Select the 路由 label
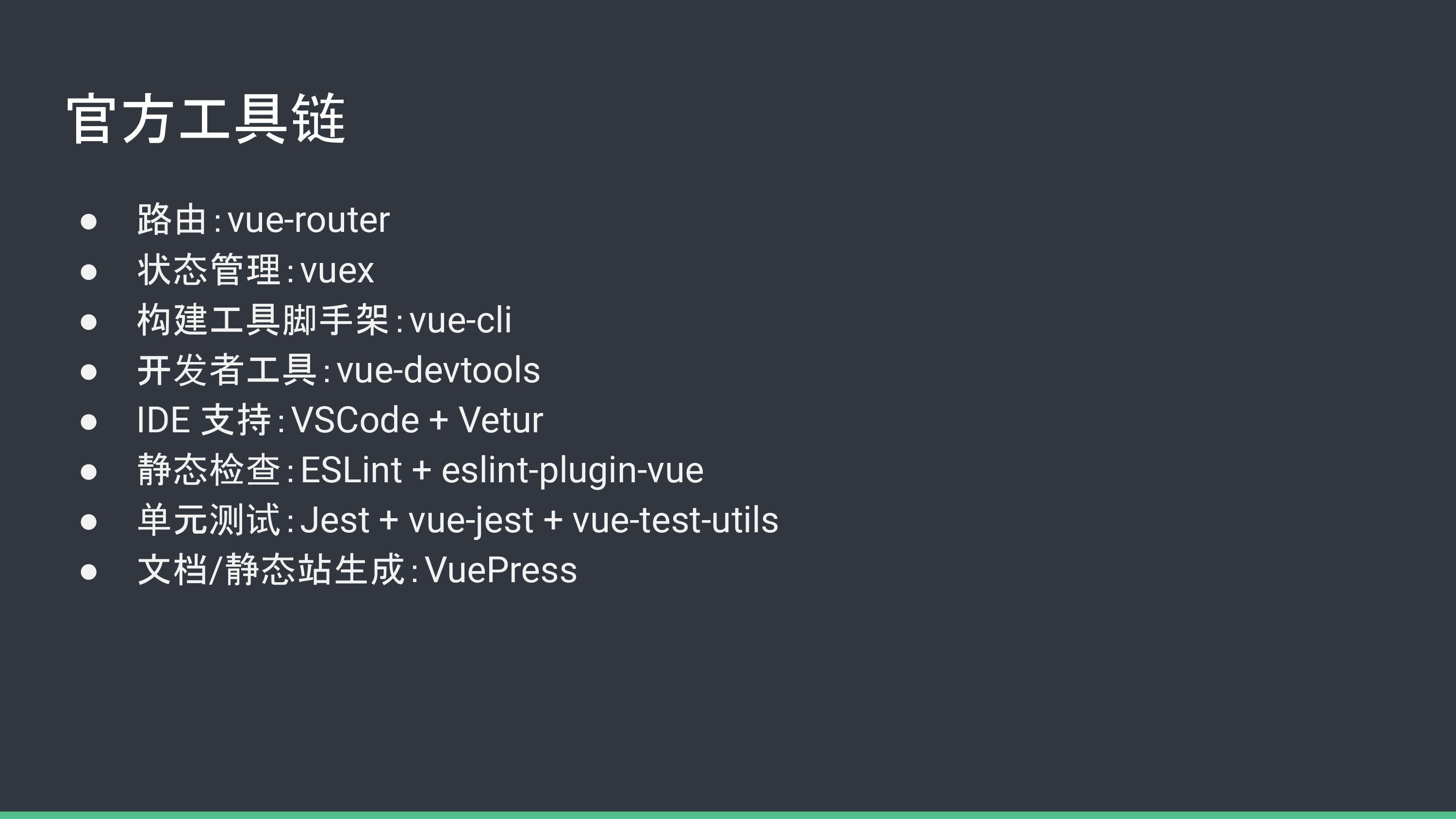Viewport: 1456px width, 819px height. pyautogui.click(x=172, y=219)
